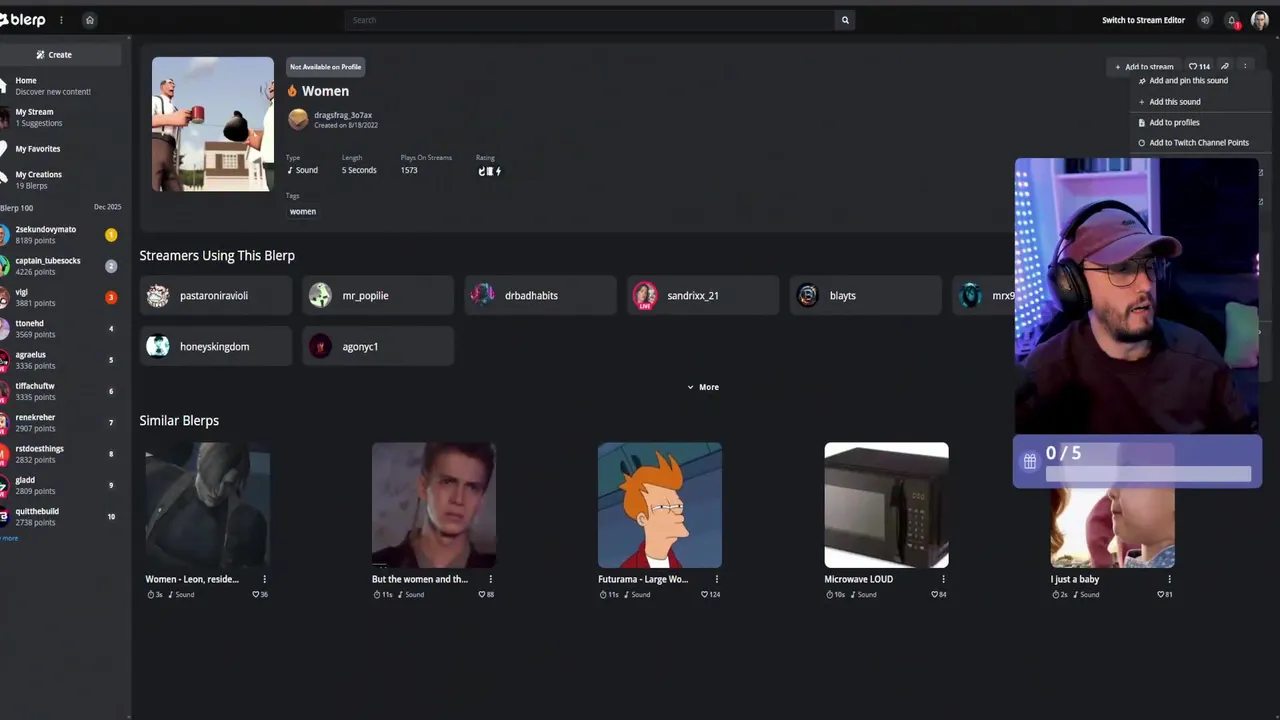This screenshot has height=720, width=1280.
Task: Click Switch to Stream Editor
Action: click(1143, 20)
